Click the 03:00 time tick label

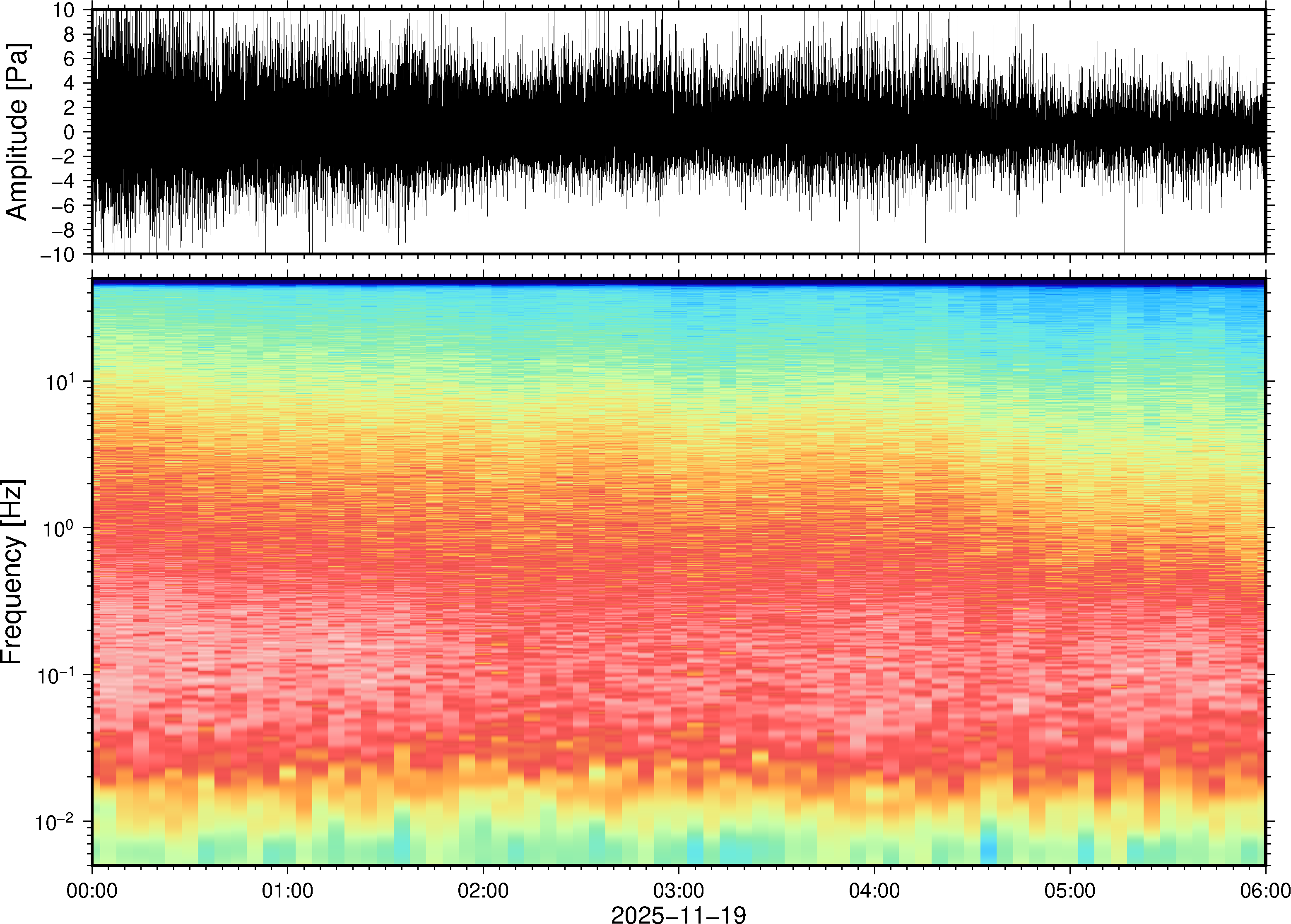click(678, 890)
